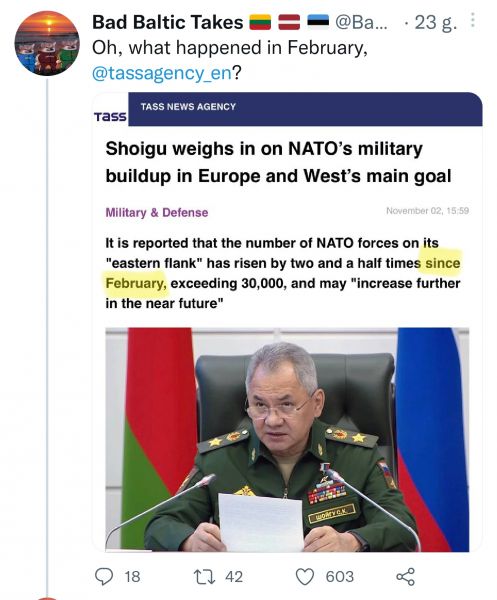Image resolution: width=497 pixels, height=600 pixels.
Task: Open the Bad Baltic Takes display name
Action: [x=168, y=22]
